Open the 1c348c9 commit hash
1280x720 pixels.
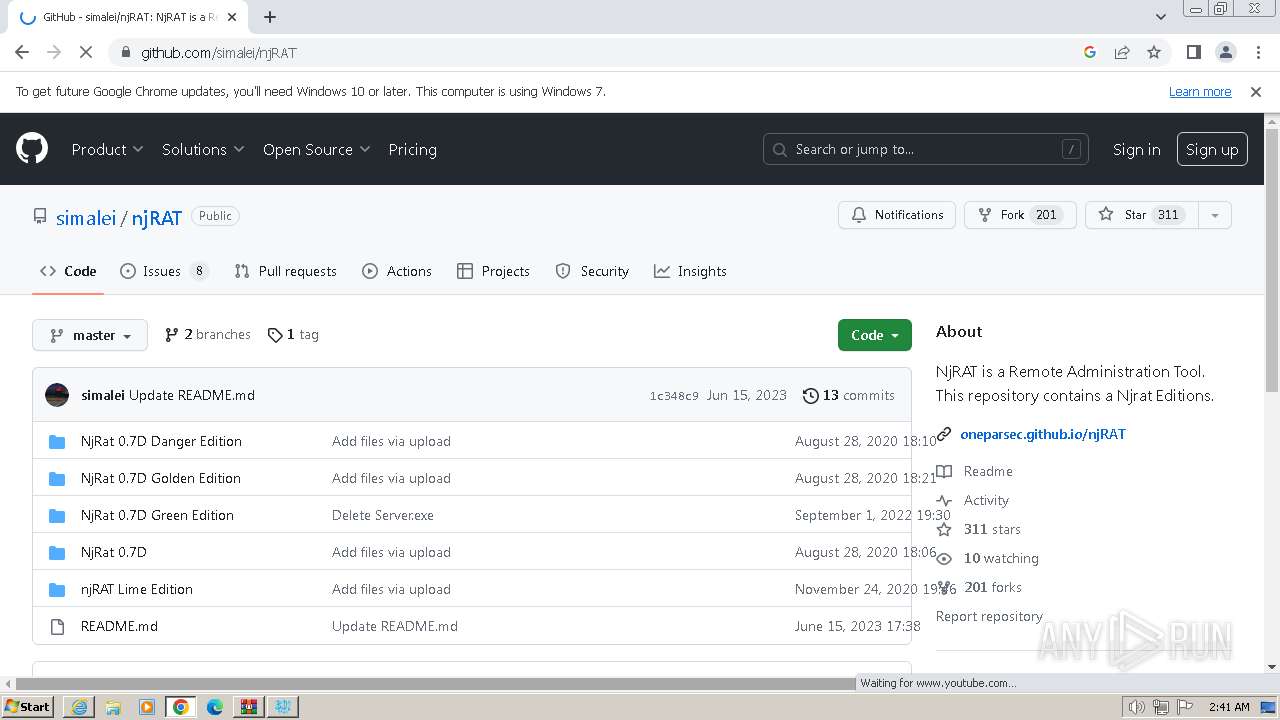(674, 396)
